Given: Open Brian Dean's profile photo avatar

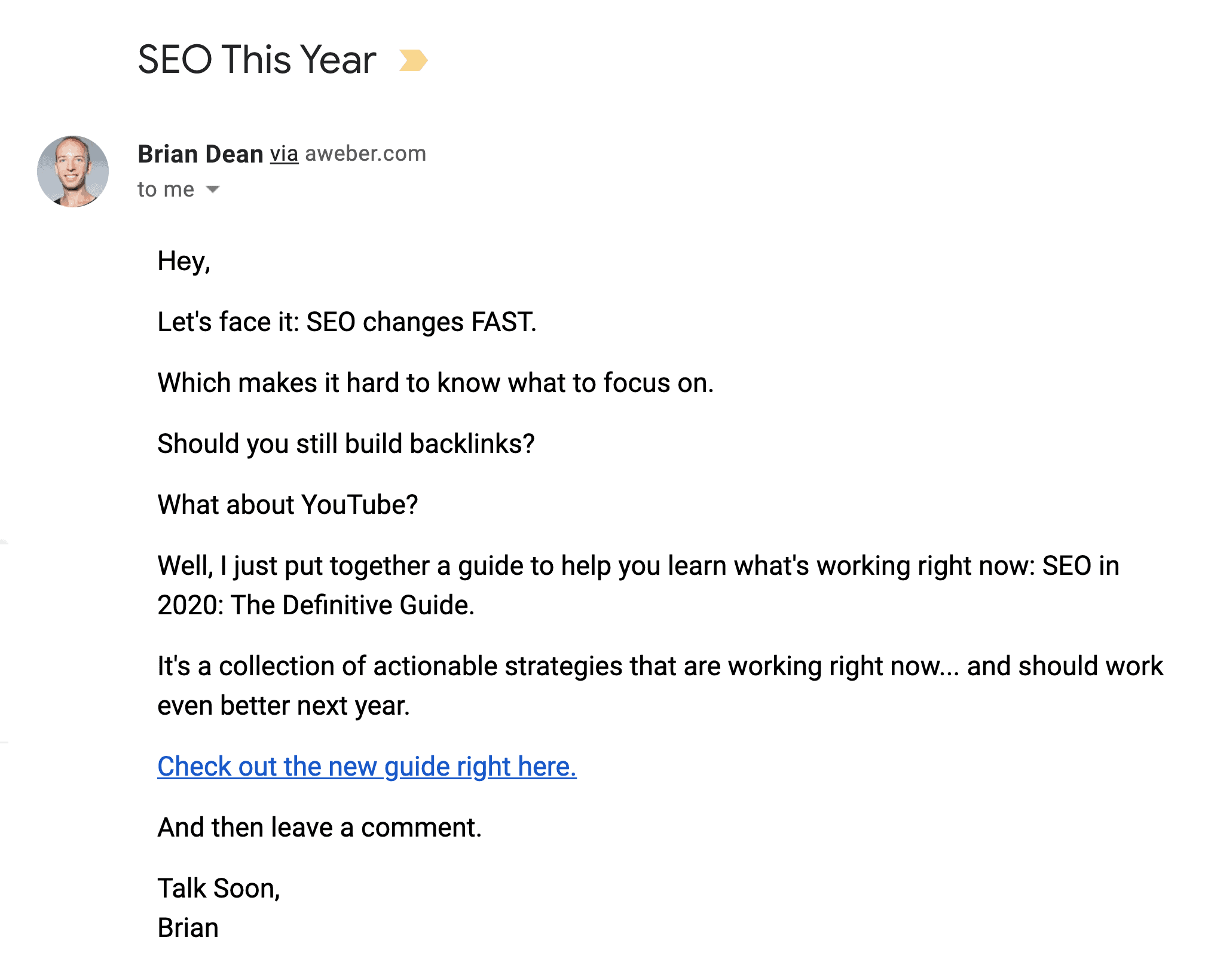Looking at the screenshot, I should pyautogui.click(x=73, y=171).
